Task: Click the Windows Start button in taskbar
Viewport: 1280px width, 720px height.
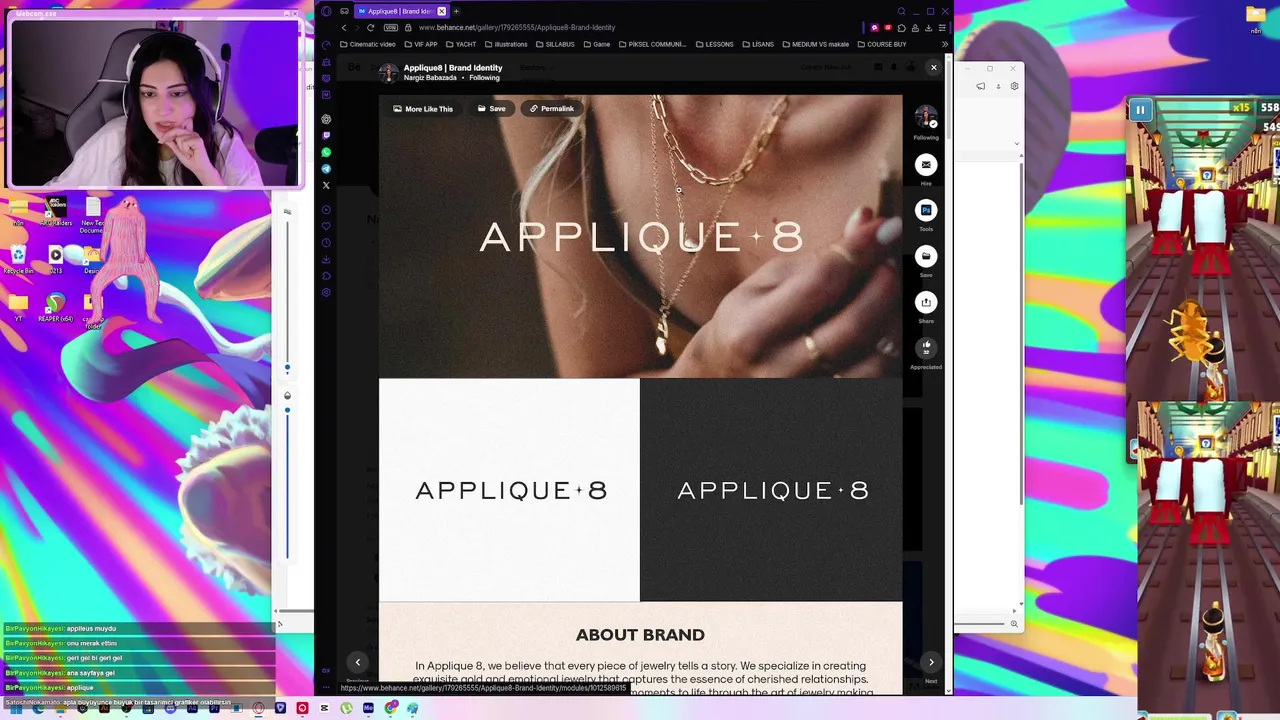Action: (x=14, y=708)
